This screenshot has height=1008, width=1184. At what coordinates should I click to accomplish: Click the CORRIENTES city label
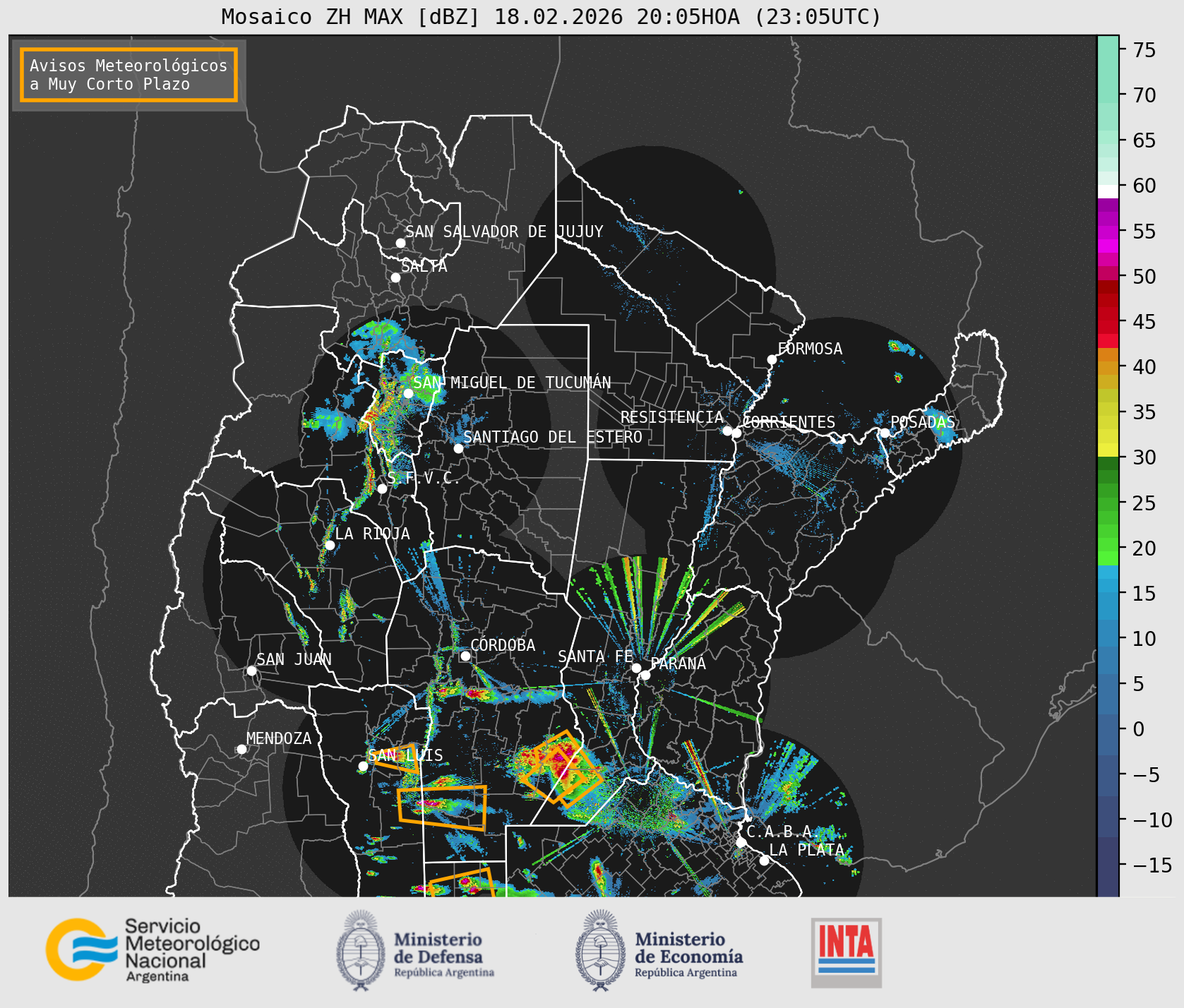pyautogui.click(x=789, y=422)
